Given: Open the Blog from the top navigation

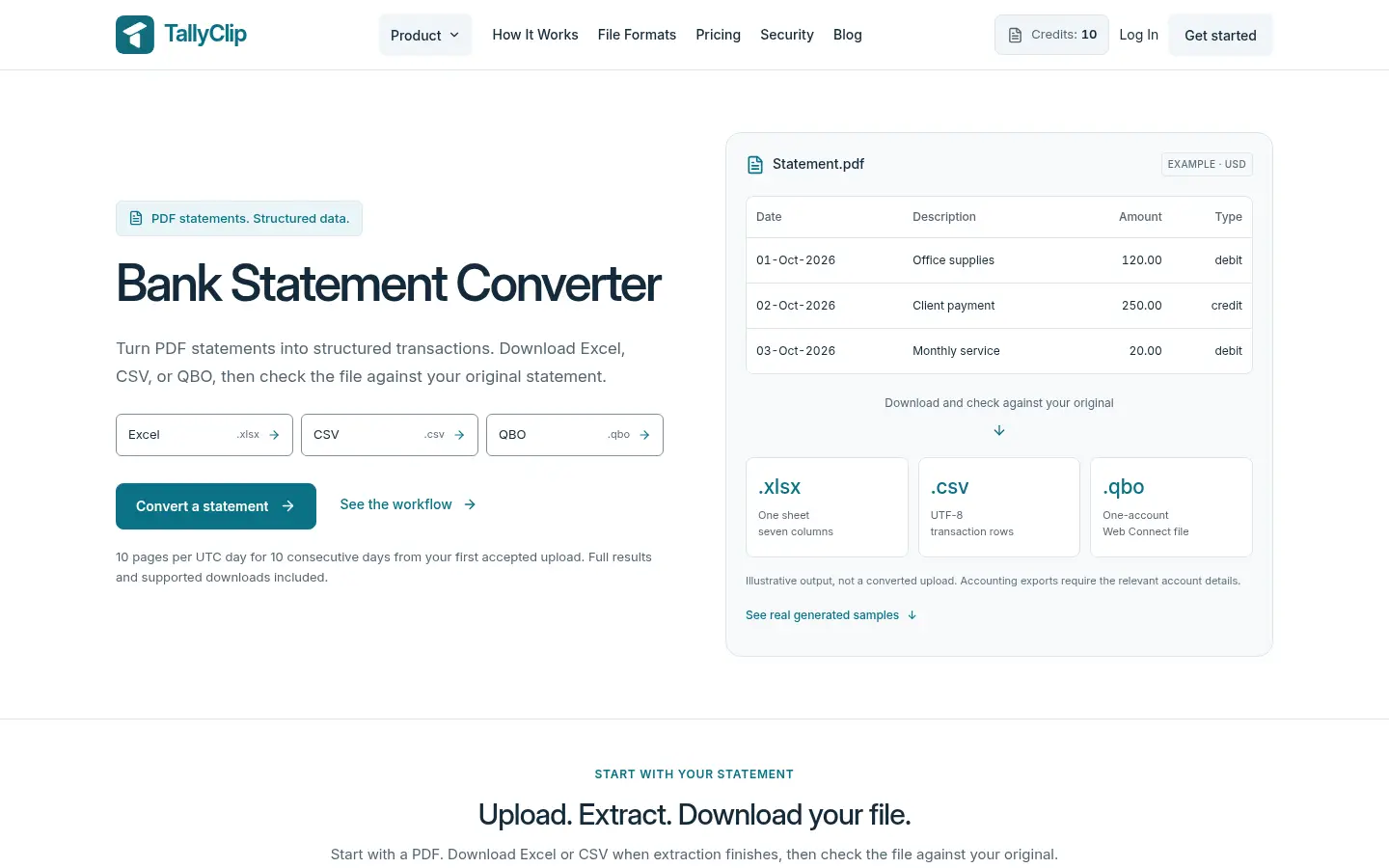Looking at the screenshot, I should (848, 35).
